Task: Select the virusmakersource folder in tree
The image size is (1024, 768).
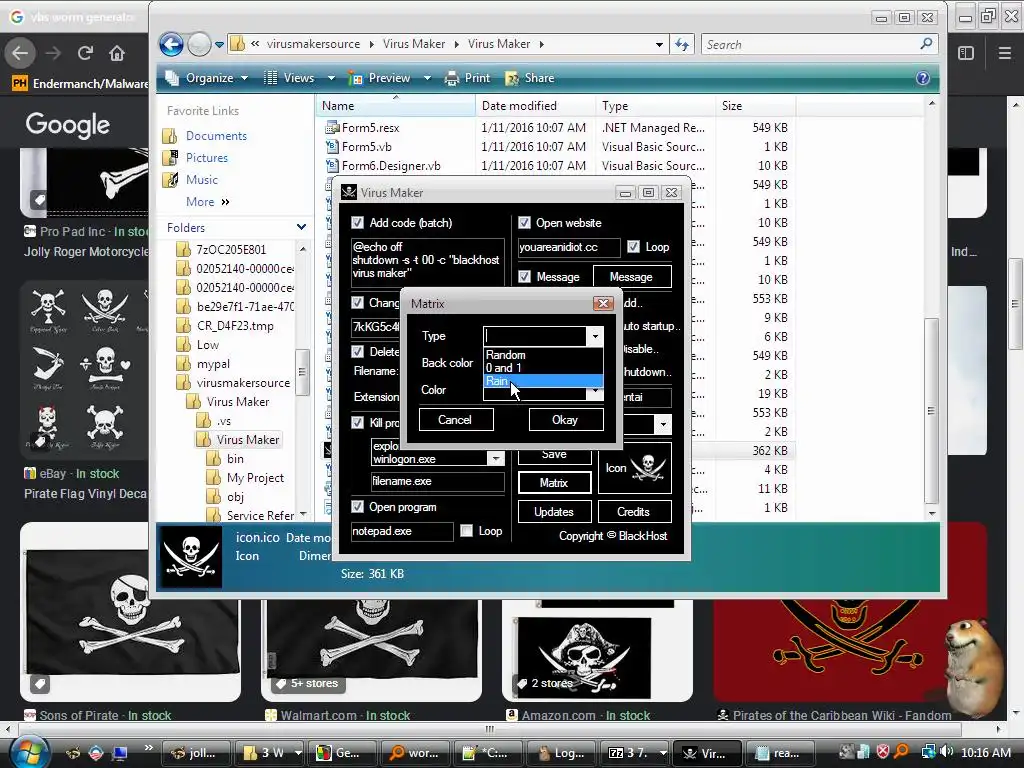Action: [243, 383]
